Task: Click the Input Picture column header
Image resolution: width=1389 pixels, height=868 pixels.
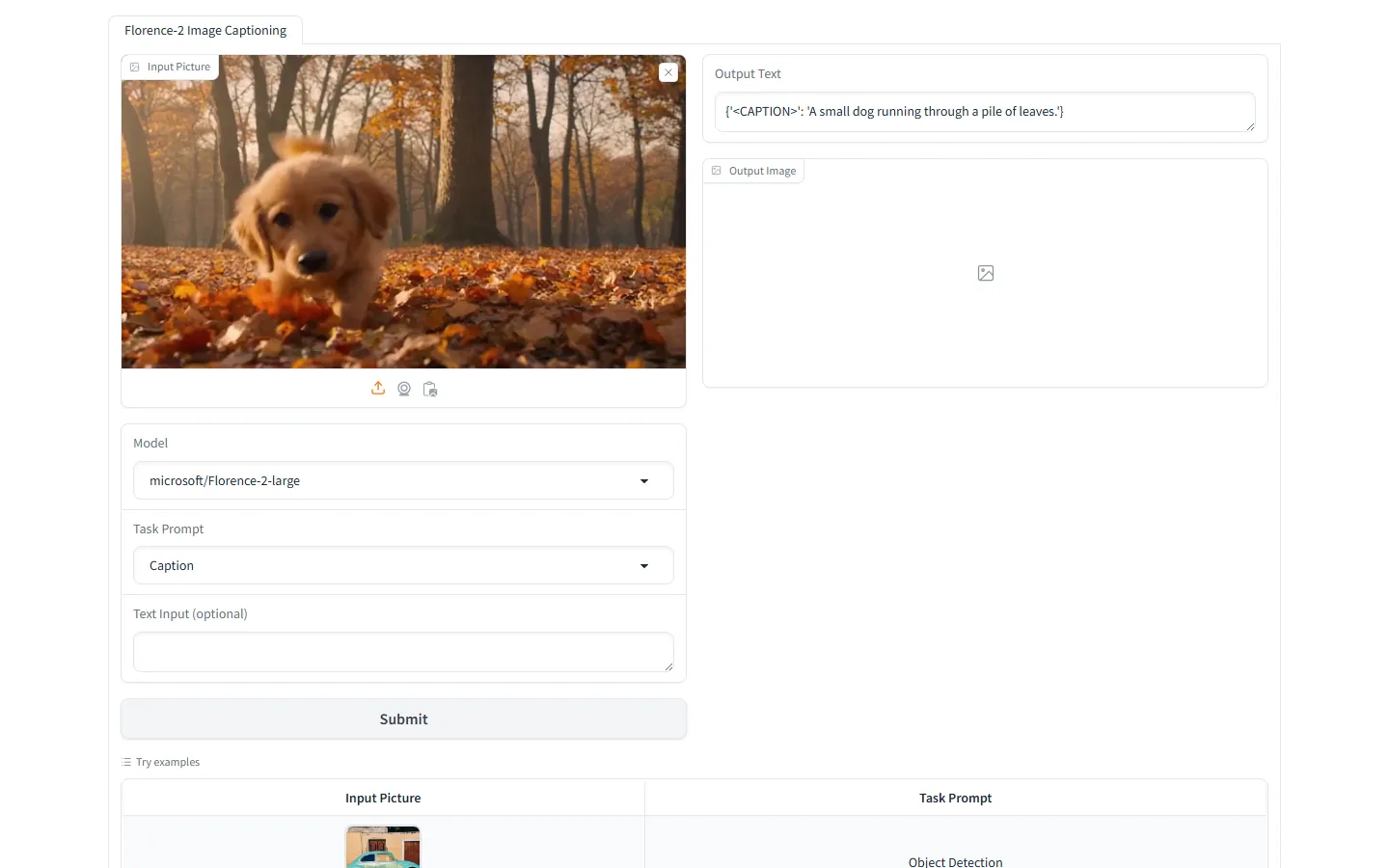Action: click(383, 799)
